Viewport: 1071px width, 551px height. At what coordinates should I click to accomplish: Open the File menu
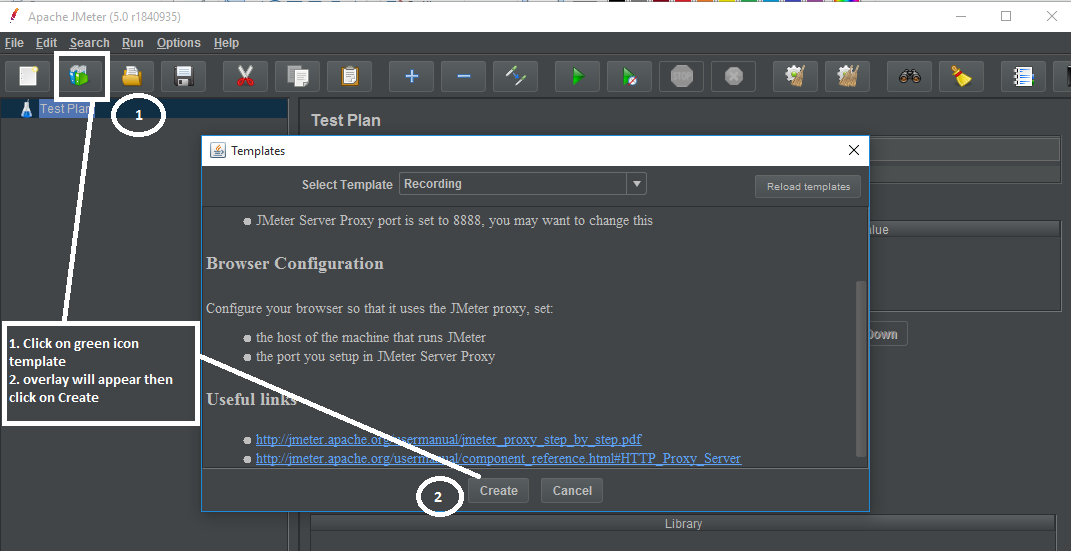coord(14,43)
